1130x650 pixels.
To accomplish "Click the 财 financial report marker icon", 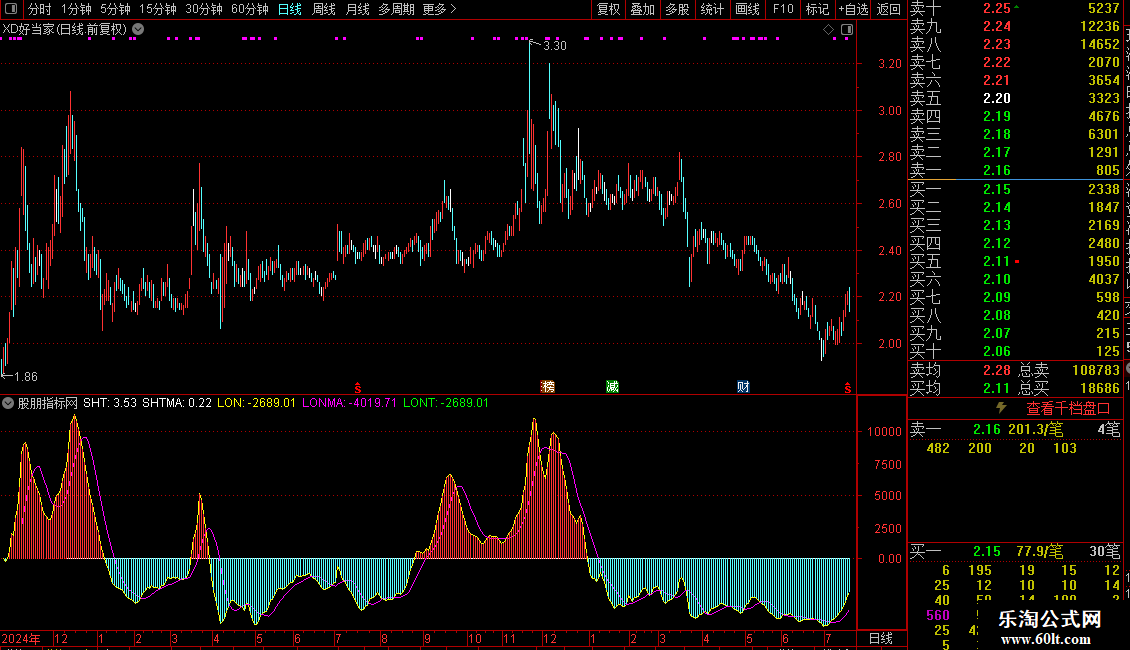I will pos(743,387).
